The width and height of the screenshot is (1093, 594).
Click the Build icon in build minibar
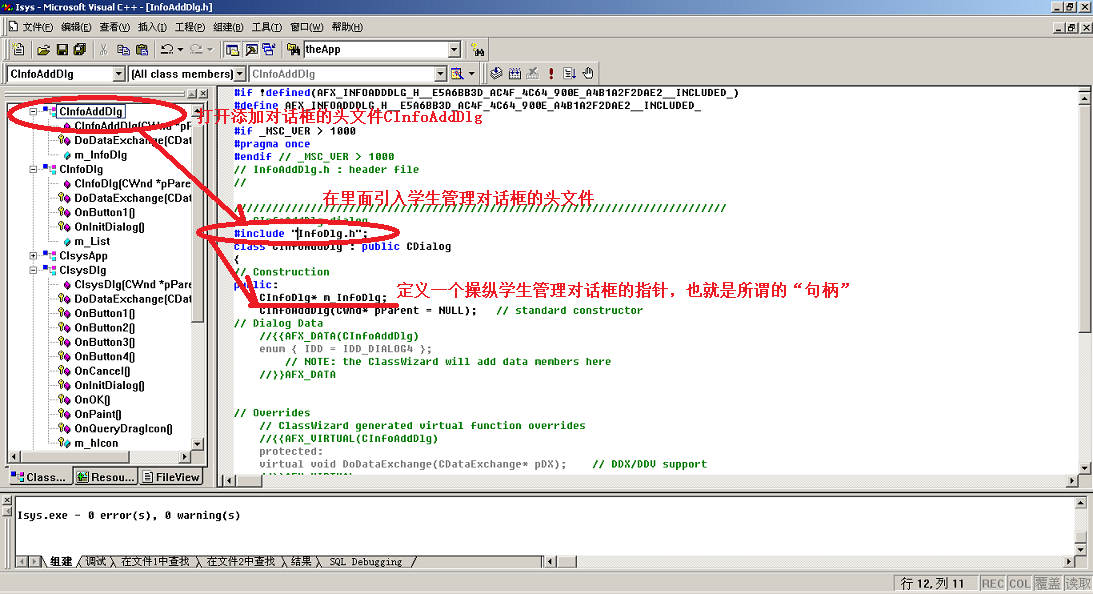pos(515,73)
